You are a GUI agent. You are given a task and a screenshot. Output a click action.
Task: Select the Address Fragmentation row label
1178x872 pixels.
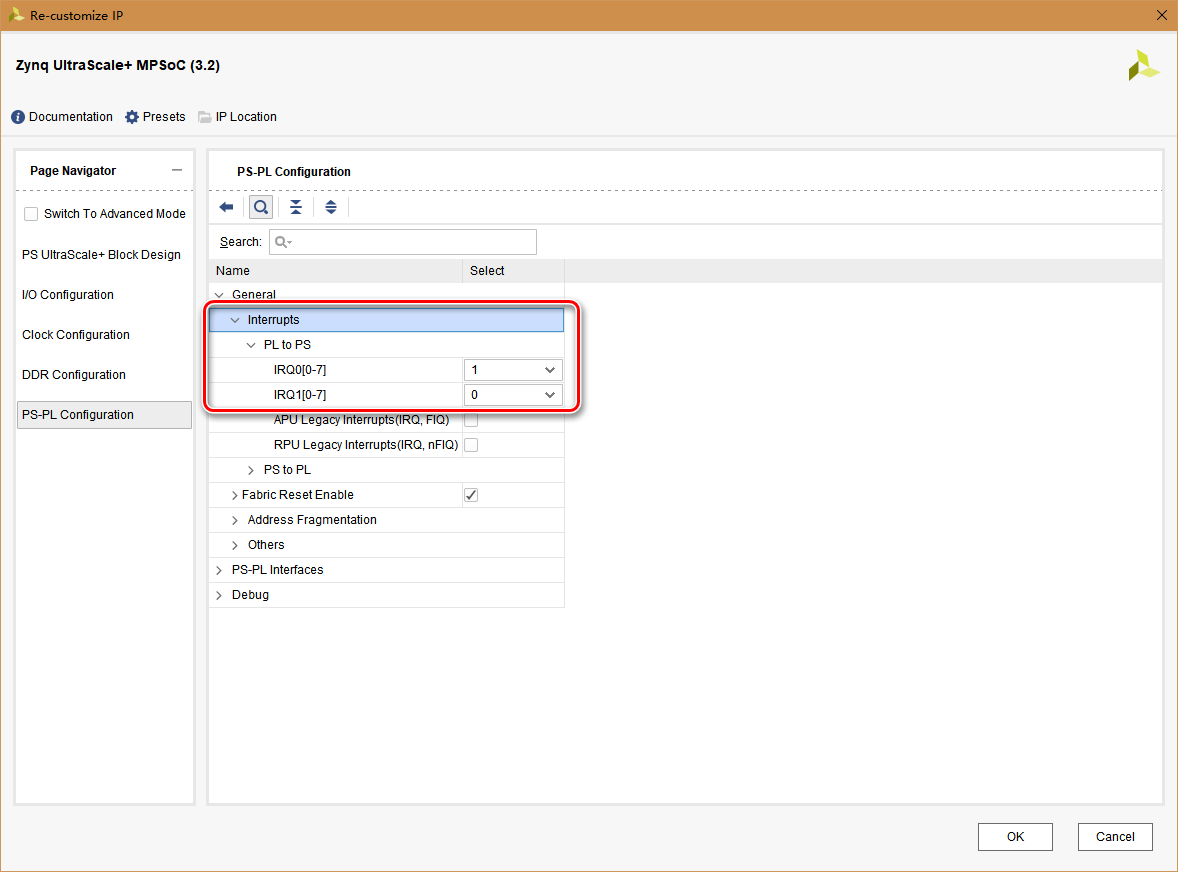point(312,520)
